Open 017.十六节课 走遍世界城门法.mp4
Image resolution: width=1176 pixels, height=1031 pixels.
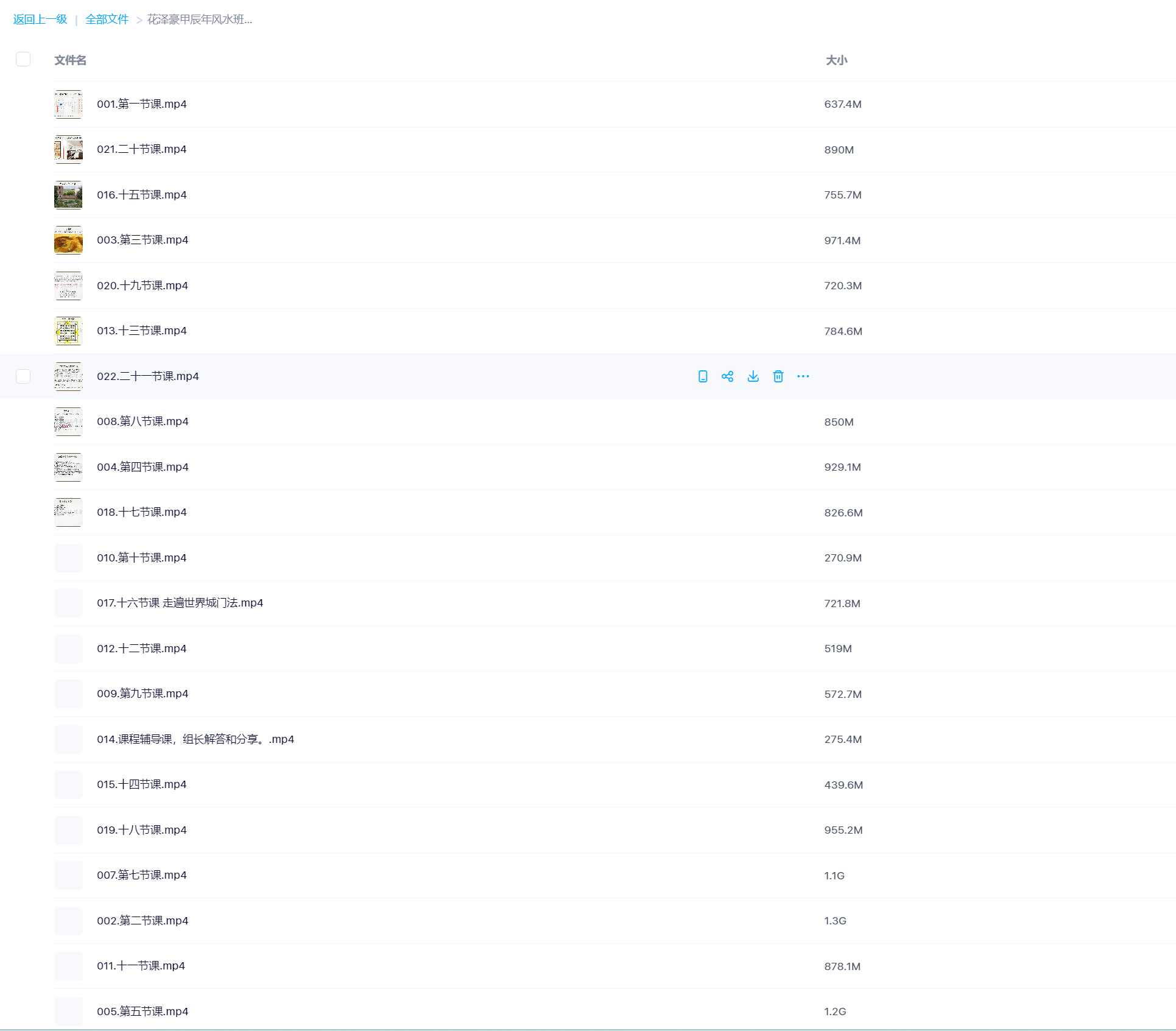(180, 603)
